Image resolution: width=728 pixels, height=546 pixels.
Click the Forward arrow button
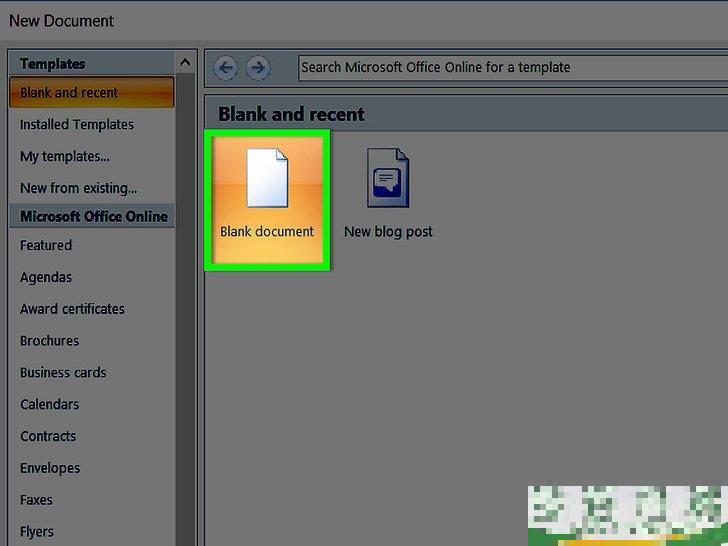coord(258,68)
